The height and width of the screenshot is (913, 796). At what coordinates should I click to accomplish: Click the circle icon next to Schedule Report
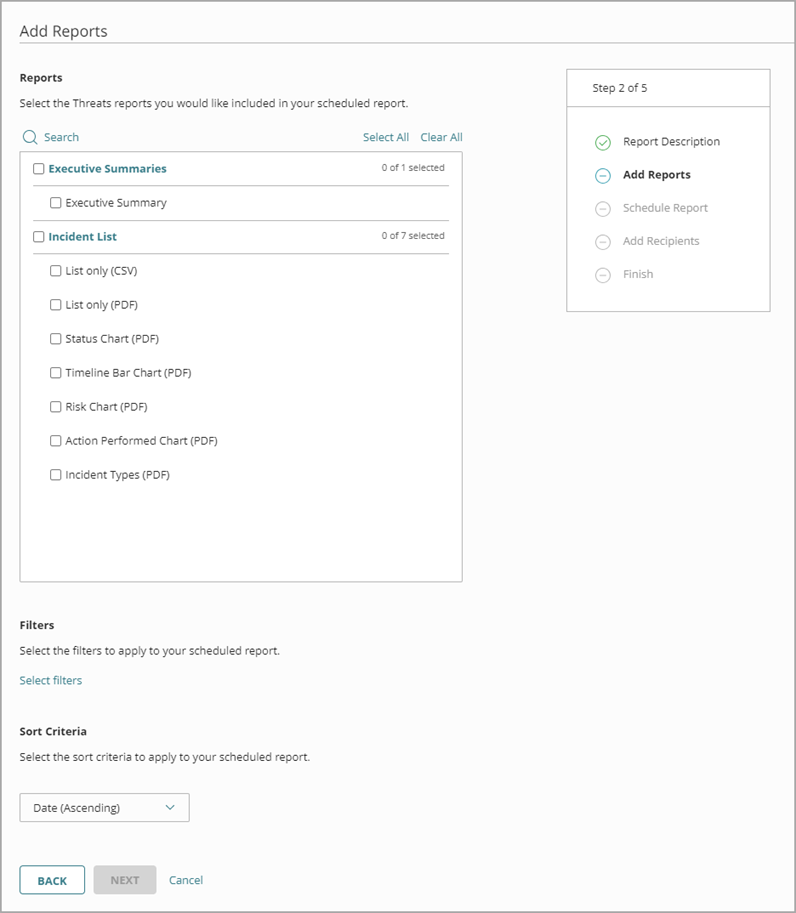tap(602, 208)
